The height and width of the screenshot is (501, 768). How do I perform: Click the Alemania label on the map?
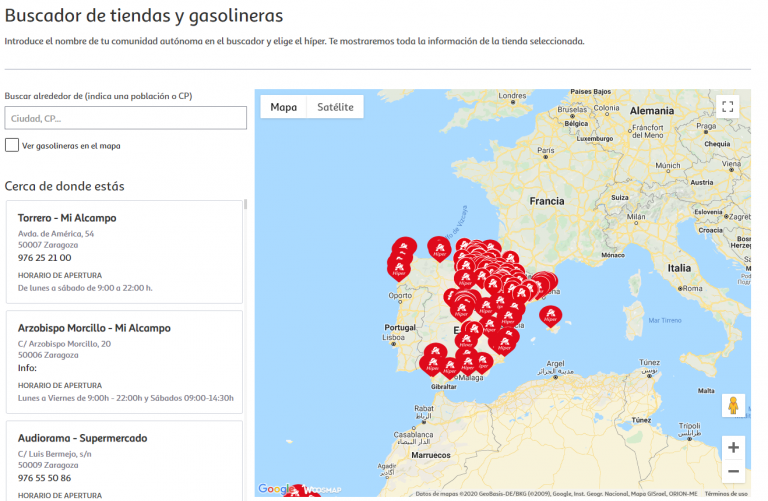tap(651, 111)
